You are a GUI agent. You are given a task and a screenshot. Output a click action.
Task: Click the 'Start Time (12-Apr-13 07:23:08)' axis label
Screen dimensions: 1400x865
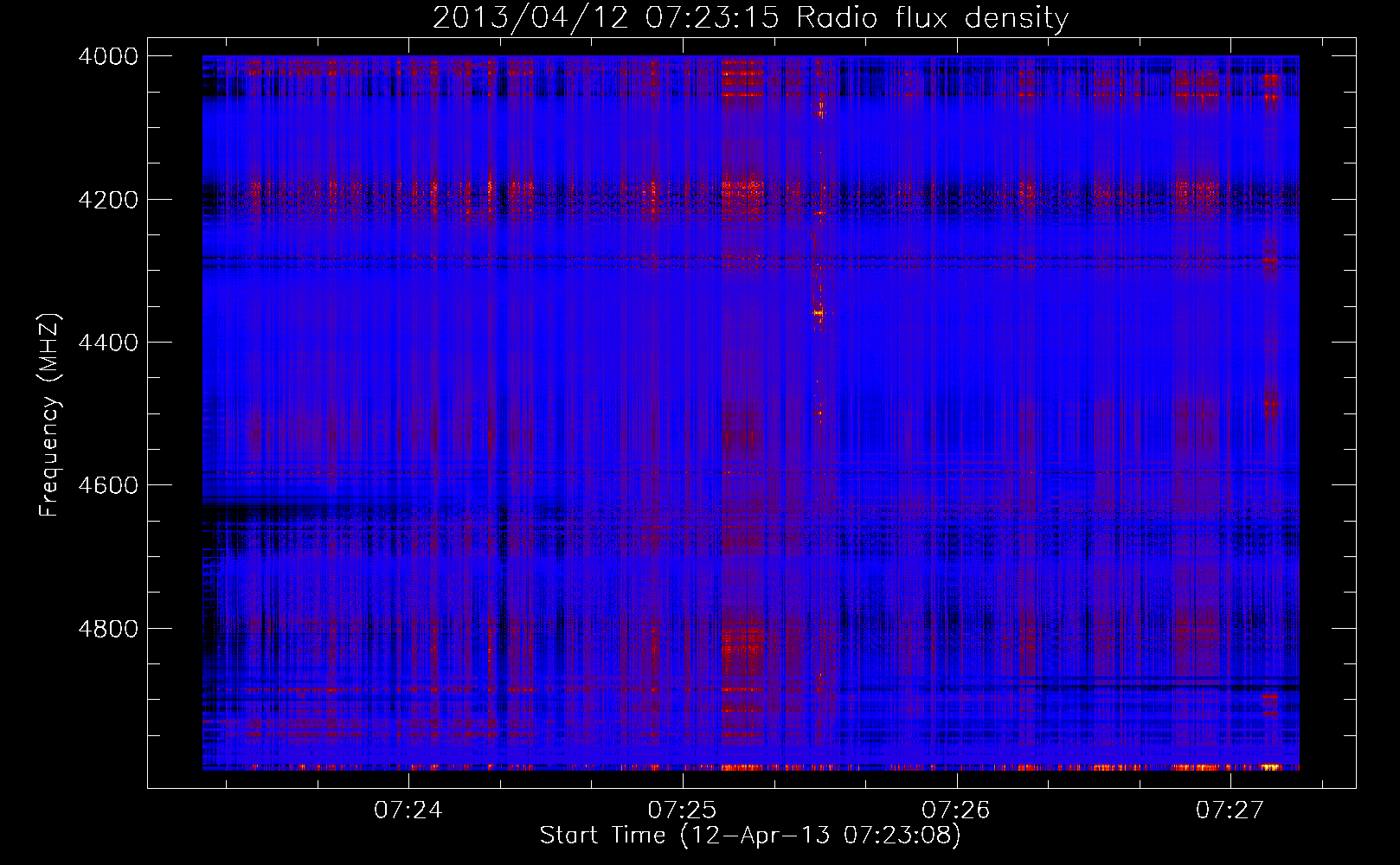coord(750,836)
